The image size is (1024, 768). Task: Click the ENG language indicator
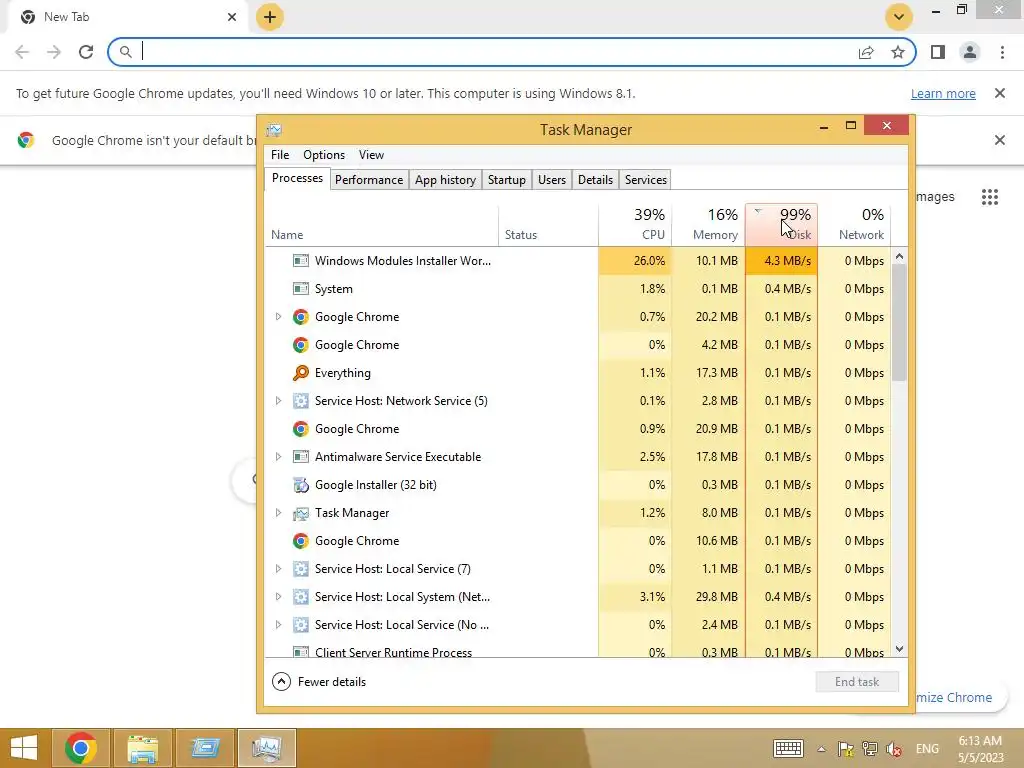[927, 748]
